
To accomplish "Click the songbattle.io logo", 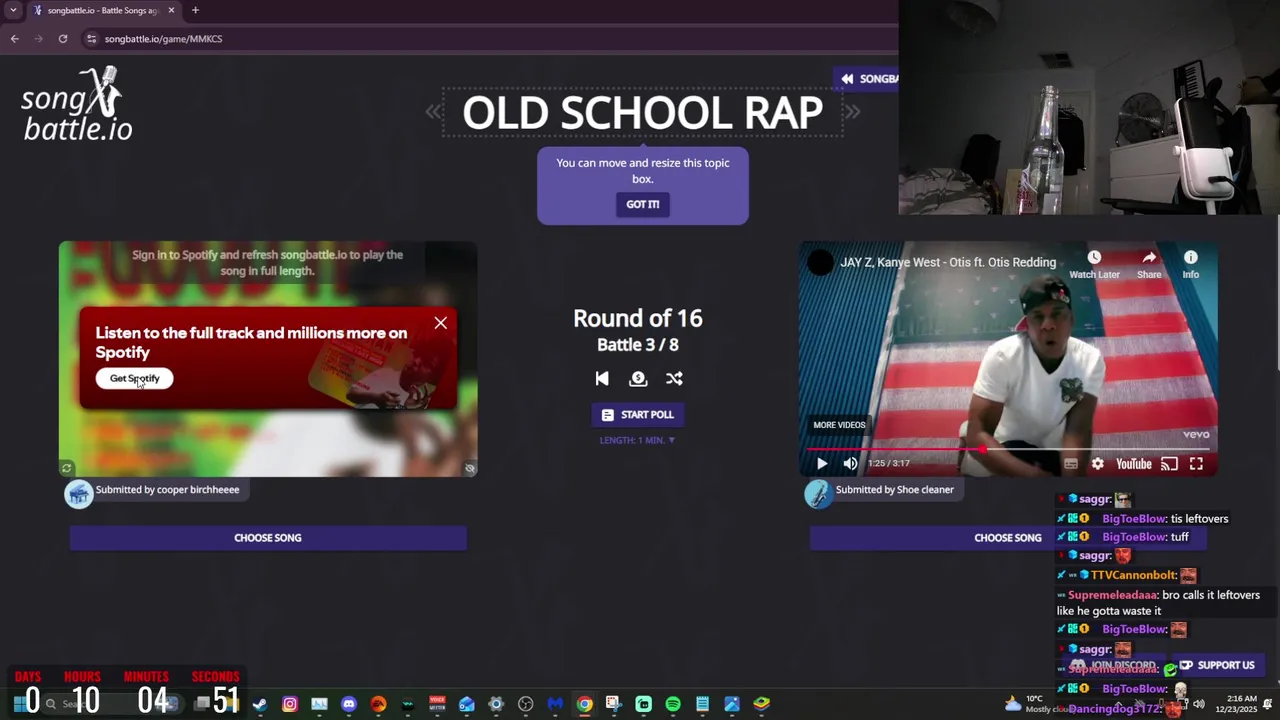I will [x=78, y=104].
